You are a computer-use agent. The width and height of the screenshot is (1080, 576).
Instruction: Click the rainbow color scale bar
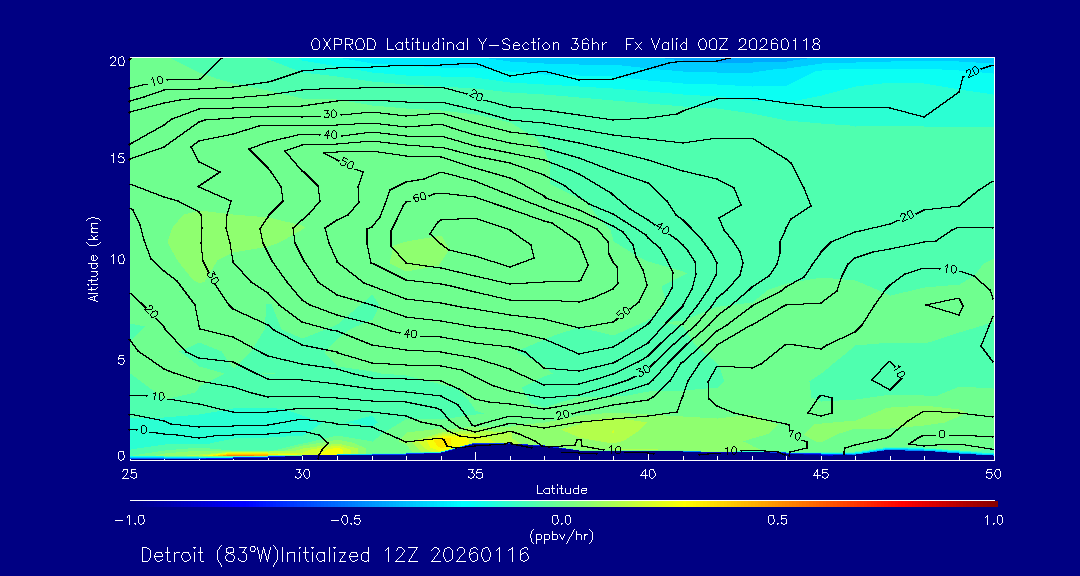click(x=563, y=504)
